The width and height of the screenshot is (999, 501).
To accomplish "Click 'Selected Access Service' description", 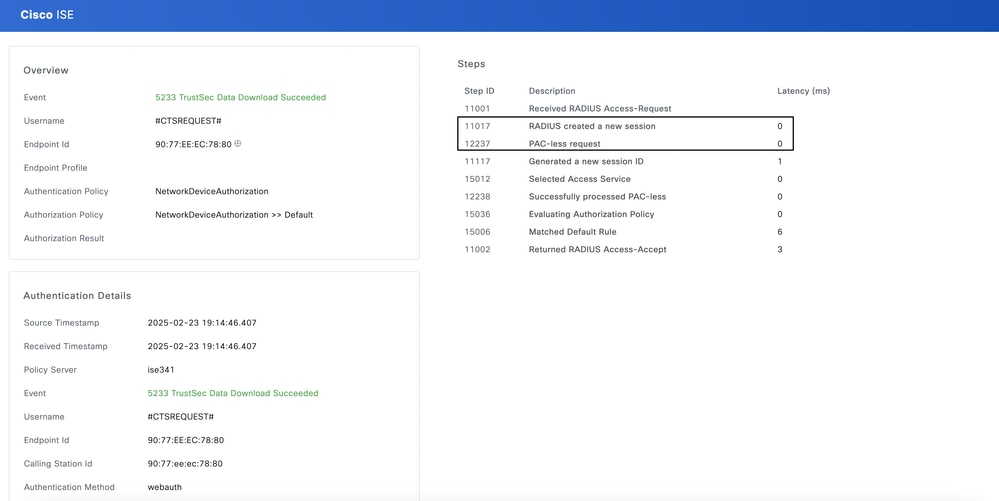I will pos(580,179).
